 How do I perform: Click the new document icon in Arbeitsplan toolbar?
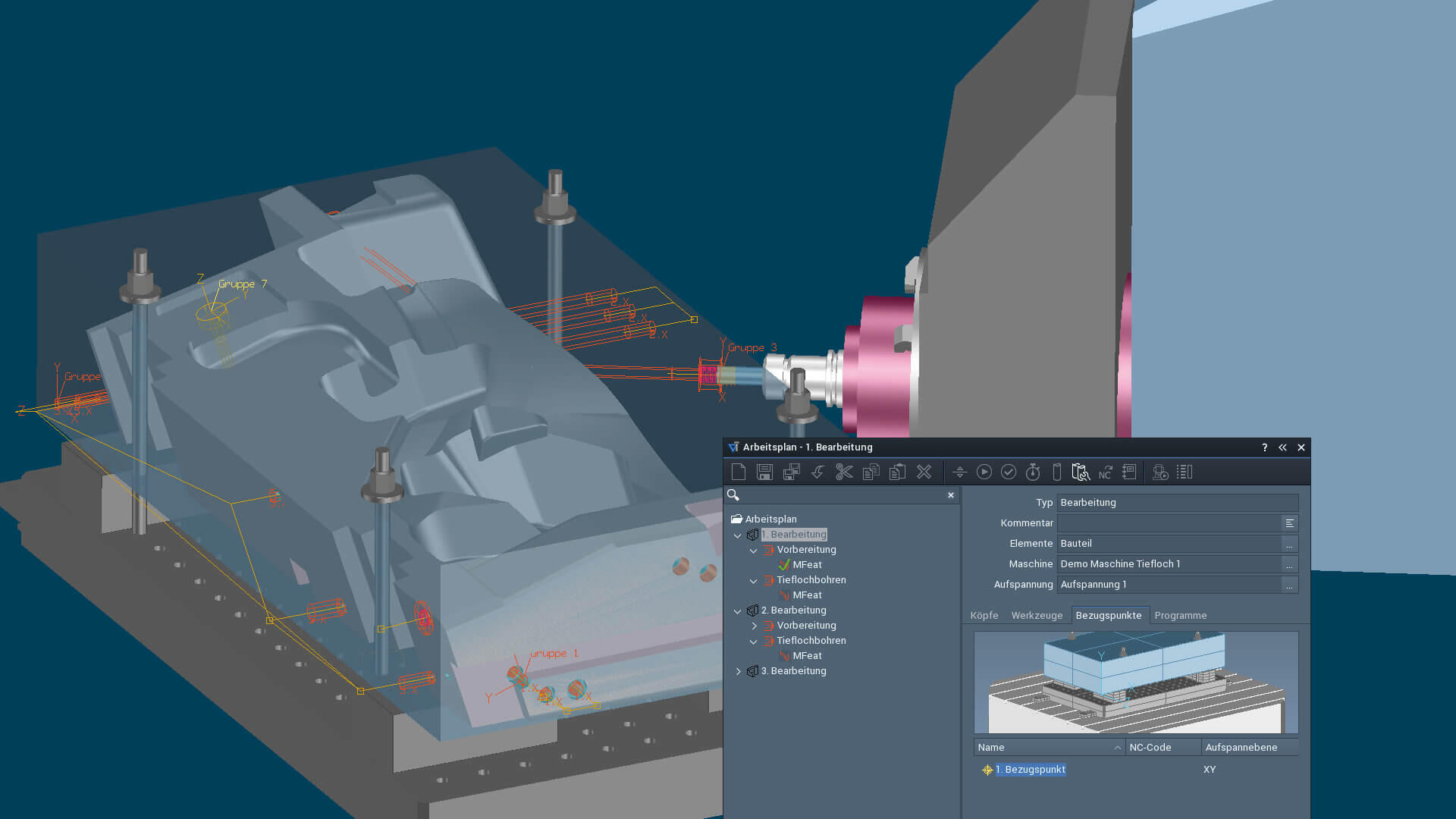click(x=739, y=472)
